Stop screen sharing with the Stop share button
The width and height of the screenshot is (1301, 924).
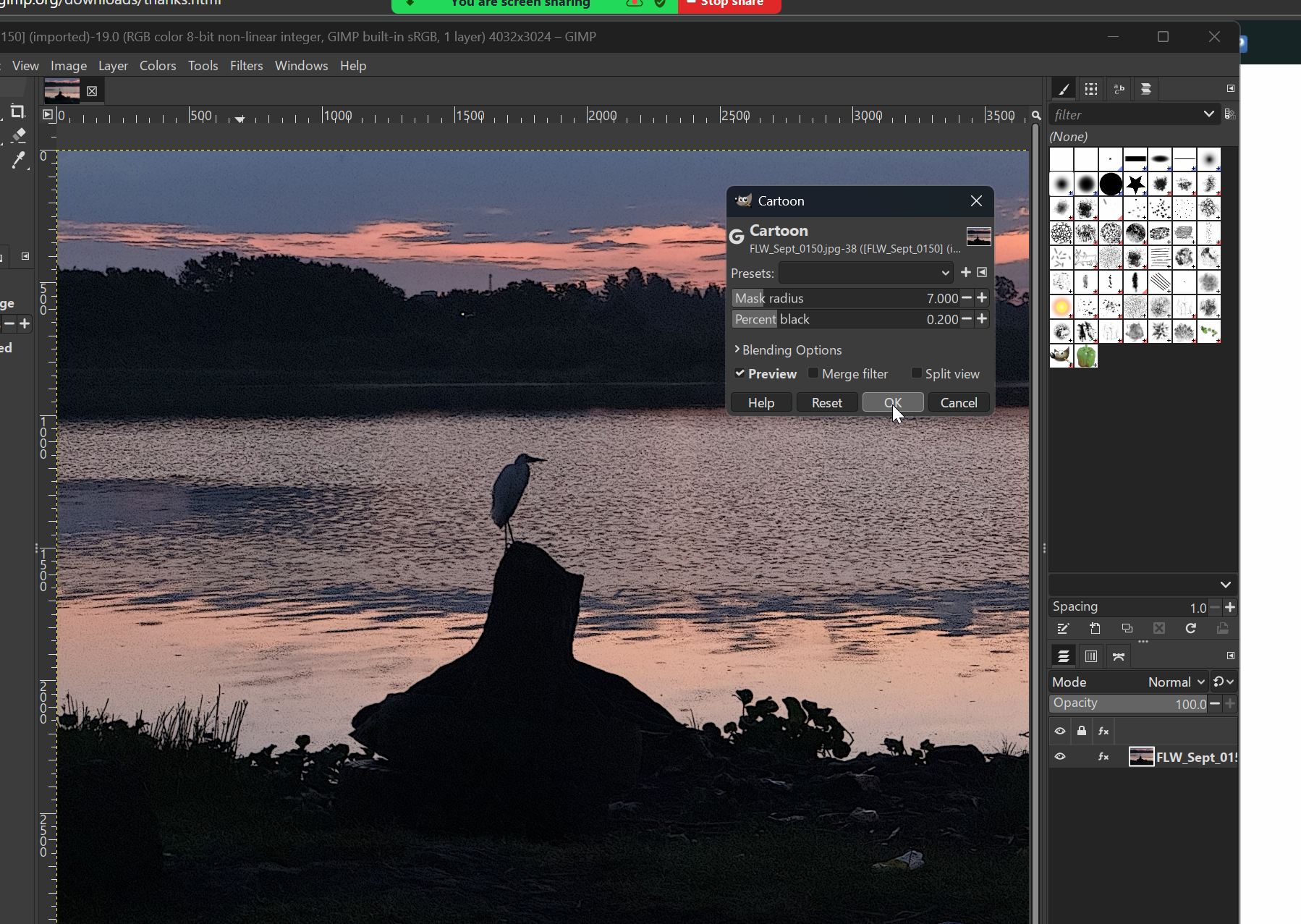729,4
